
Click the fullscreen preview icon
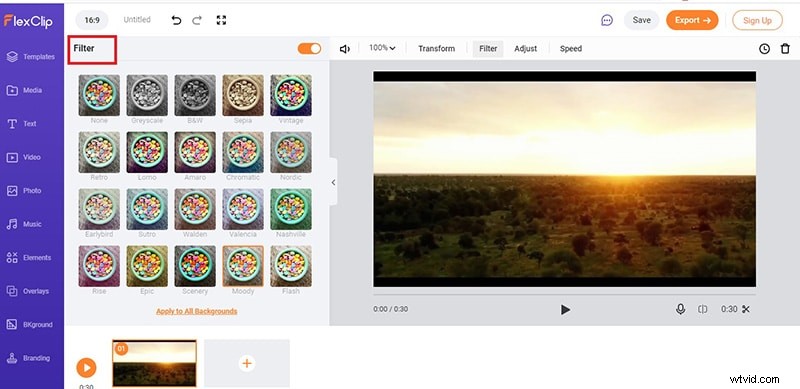coord(221,20)
